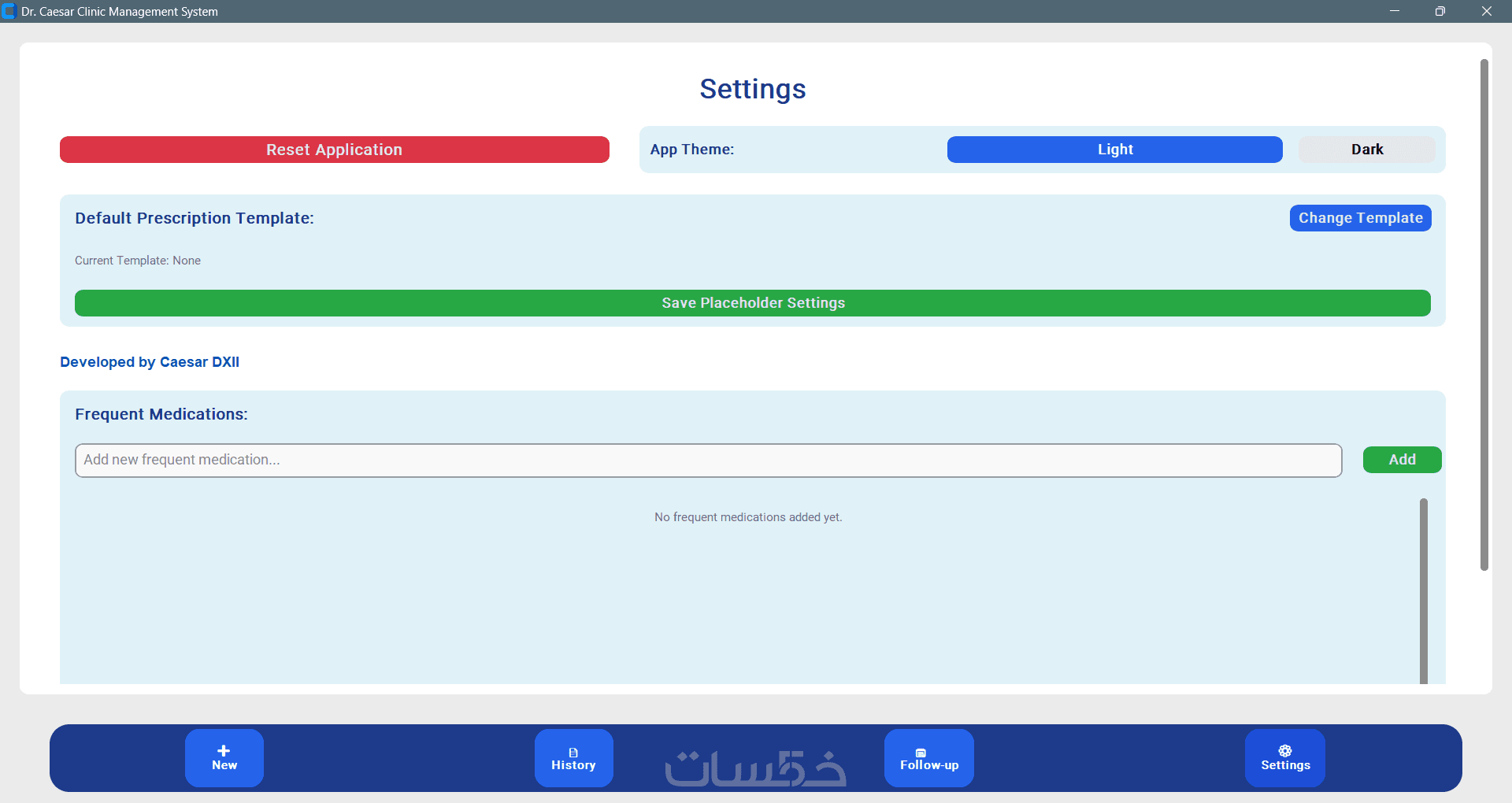Image resolution: width=1512 pixels, height=803 pixels.
Task: Open the History tab
Action: (x=573, y=757)
